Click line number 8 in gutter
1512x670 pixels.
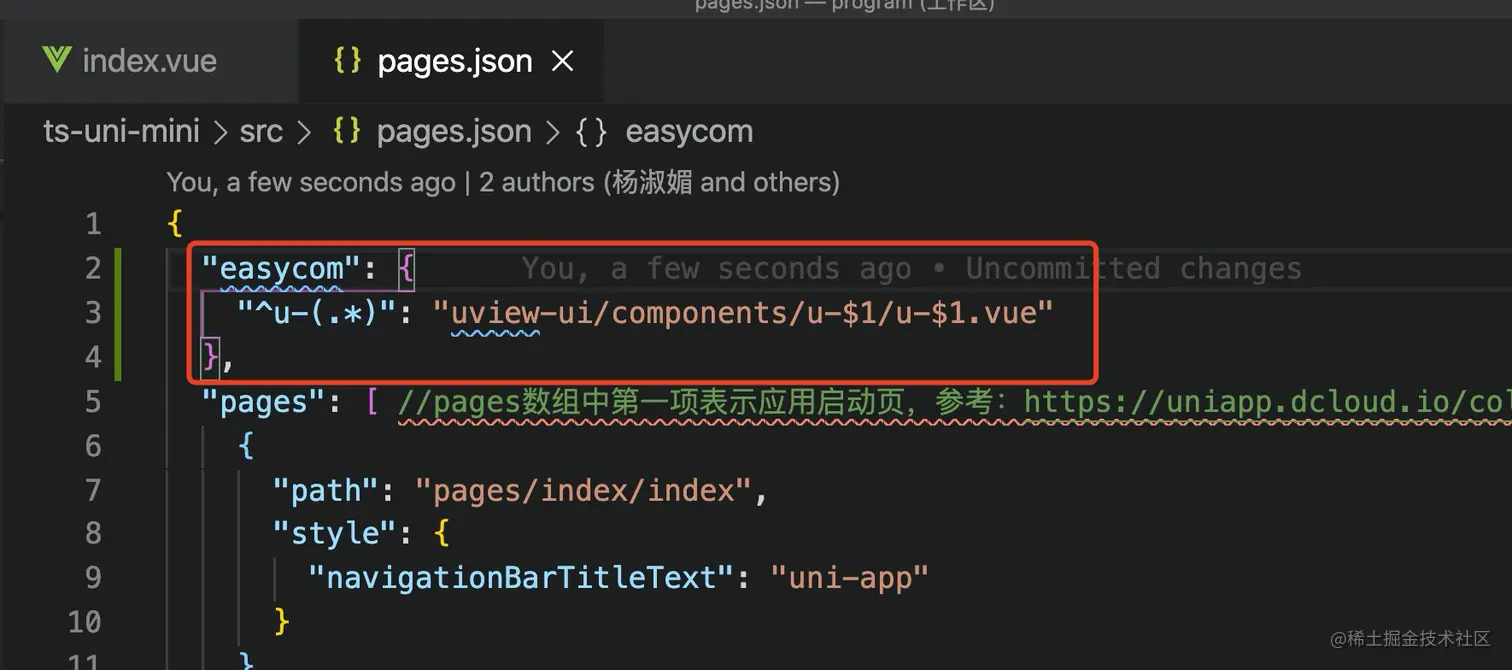(x=93, y=534)
